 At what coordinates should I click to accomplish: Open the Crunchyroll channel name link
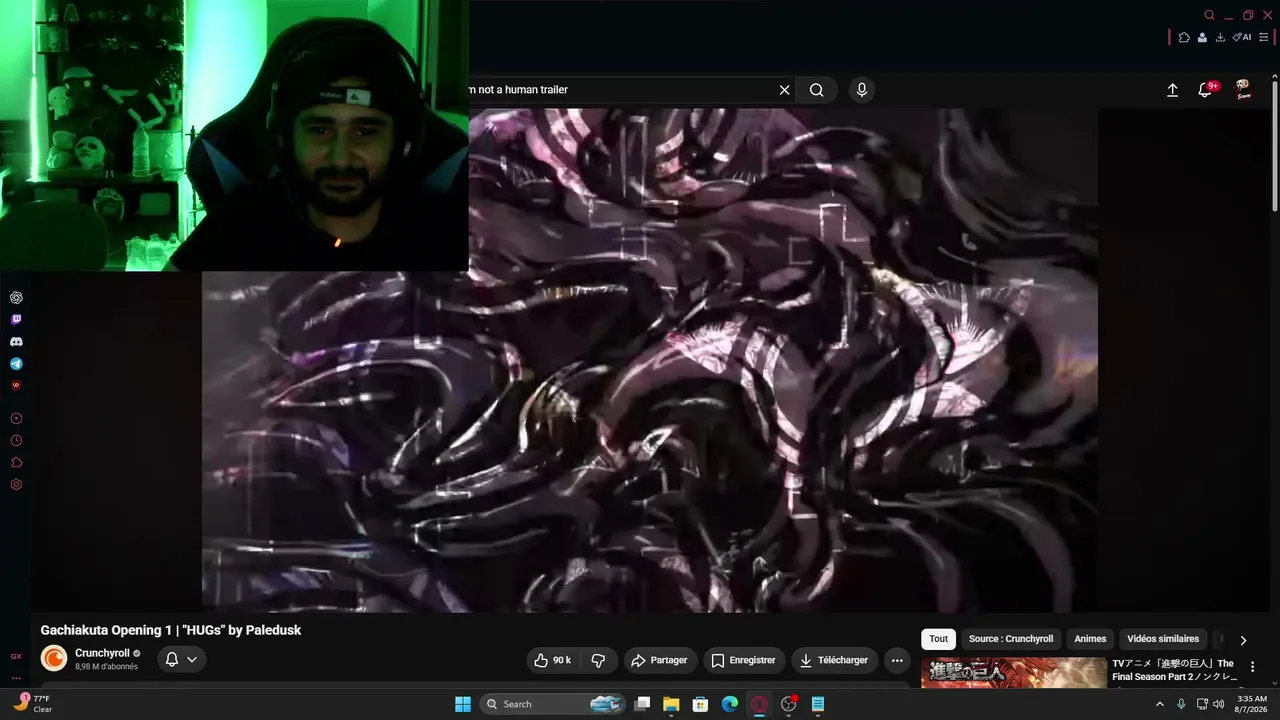[102, 653]
